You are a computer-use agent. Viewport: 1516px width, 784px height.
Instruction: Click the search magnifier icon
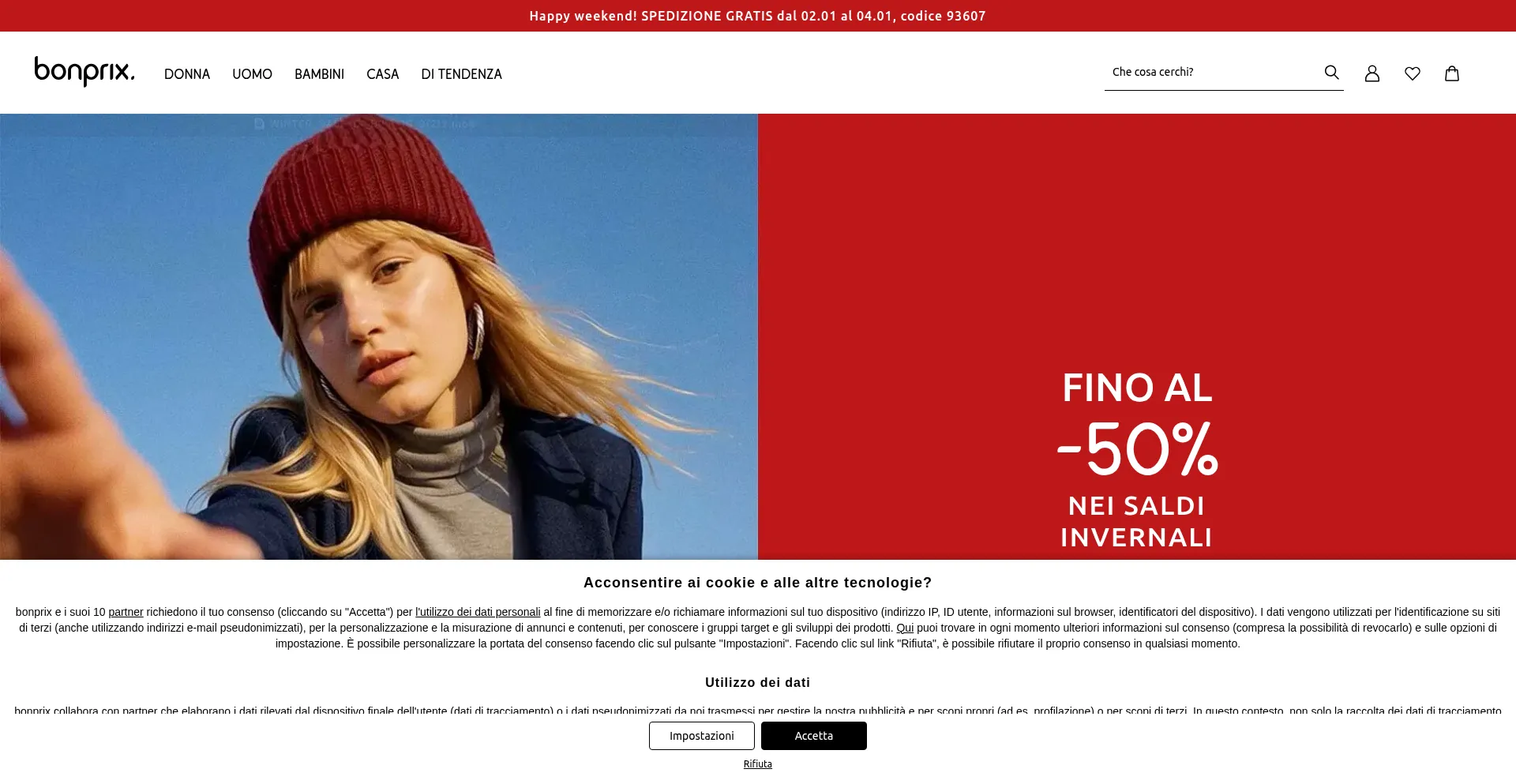pos(1331,73)
